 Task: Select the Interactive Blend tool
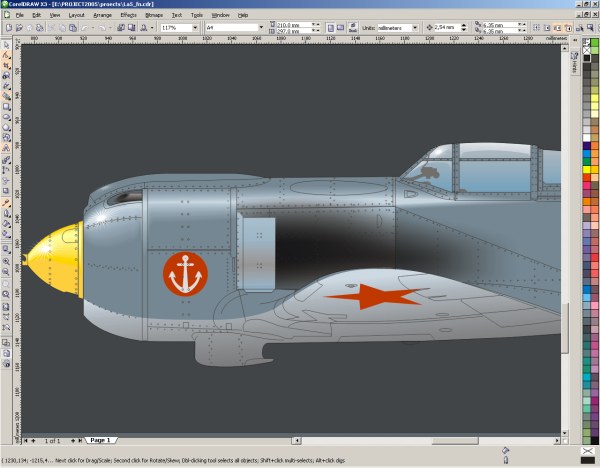coord(6,160)
